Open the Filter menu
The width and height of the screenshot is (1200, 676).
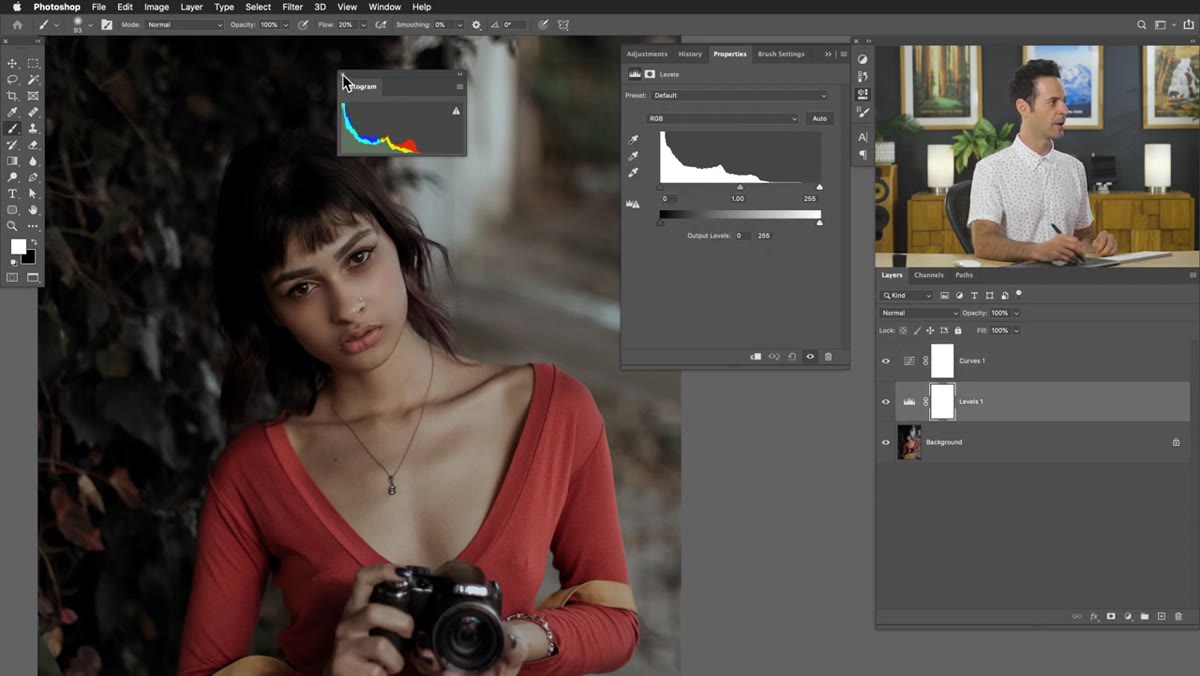pos(292,7)
